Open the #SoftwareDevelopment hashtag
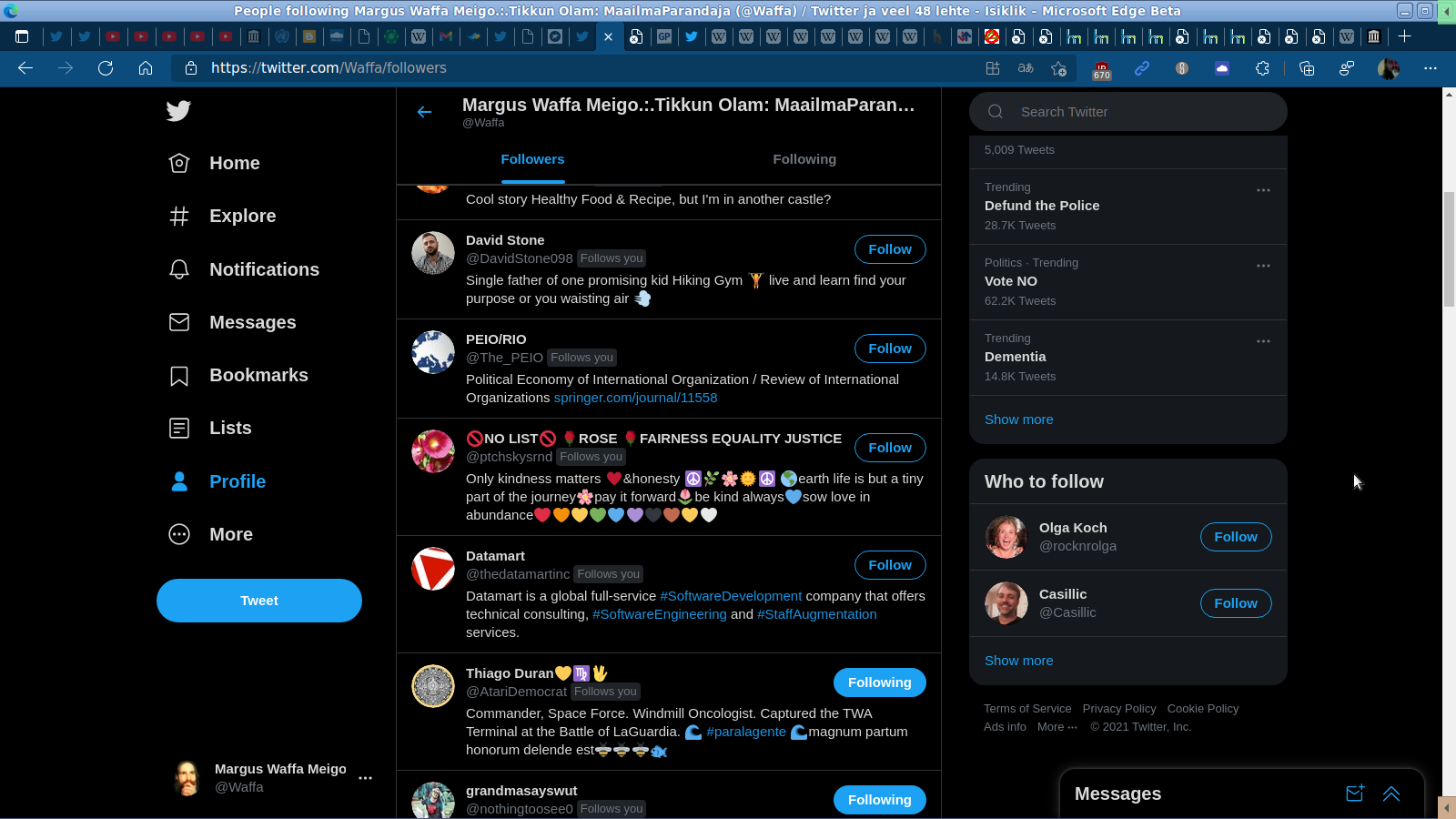 731,596
